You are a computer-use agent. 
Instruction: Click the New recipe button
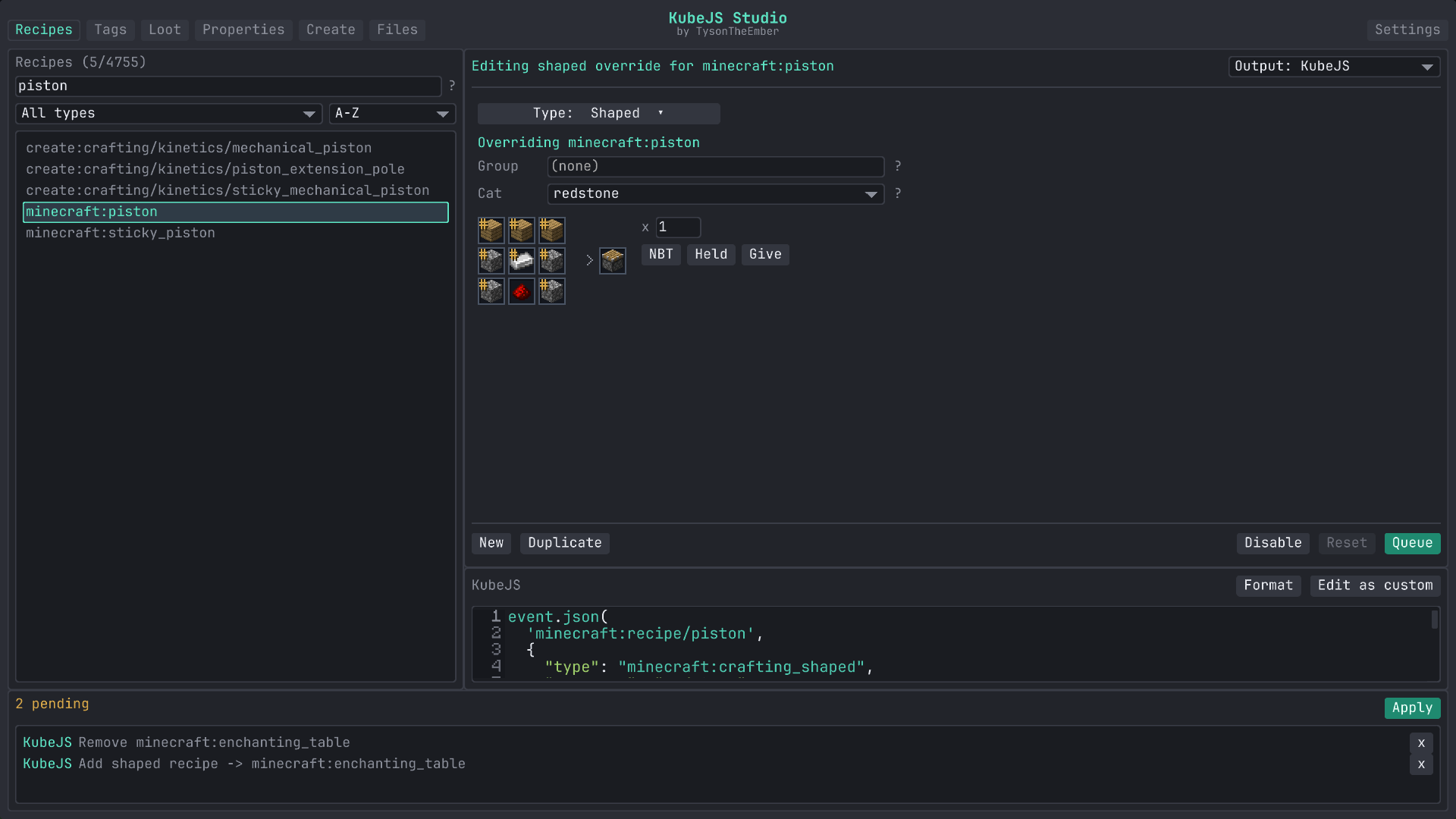(x=491, y=543)
